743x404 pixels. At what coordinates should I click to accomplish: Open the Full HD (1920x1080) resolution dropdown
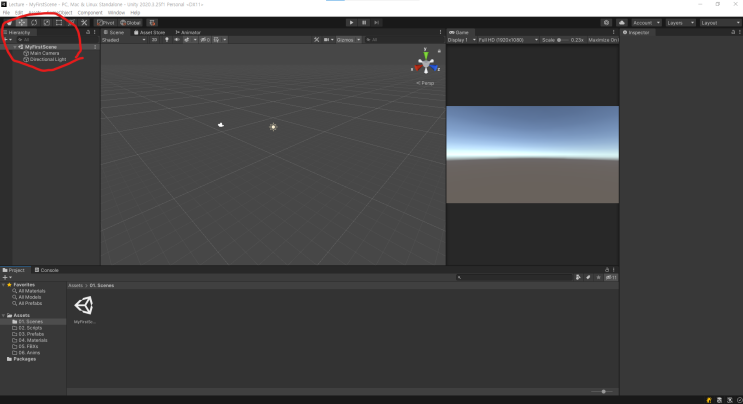508,40
